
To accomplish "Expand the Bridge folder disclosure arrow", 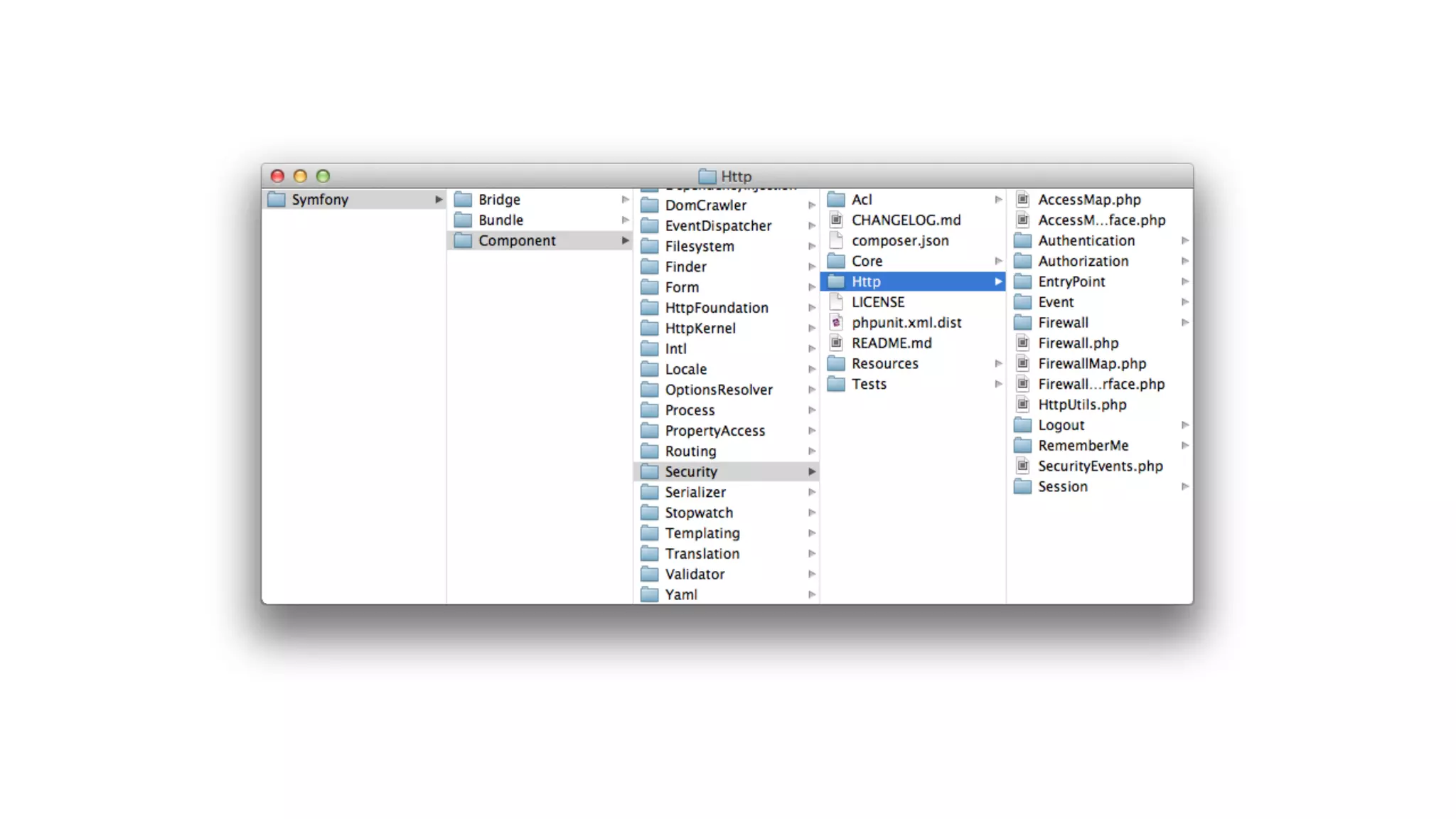I will [x=625, y=200].
